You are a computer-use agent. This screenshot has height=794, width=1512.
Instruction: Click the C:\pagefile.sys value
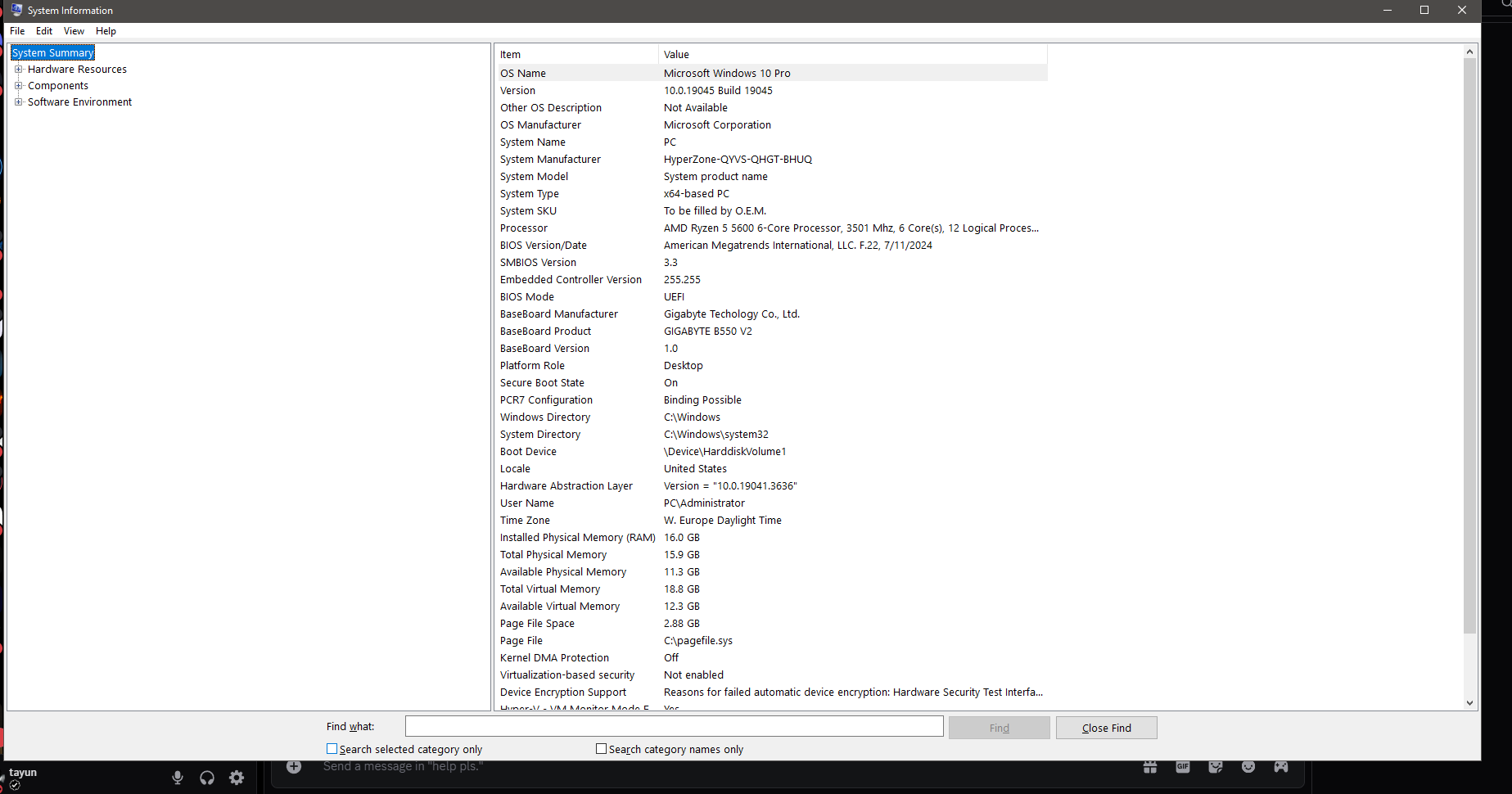(x=698, y=641)
